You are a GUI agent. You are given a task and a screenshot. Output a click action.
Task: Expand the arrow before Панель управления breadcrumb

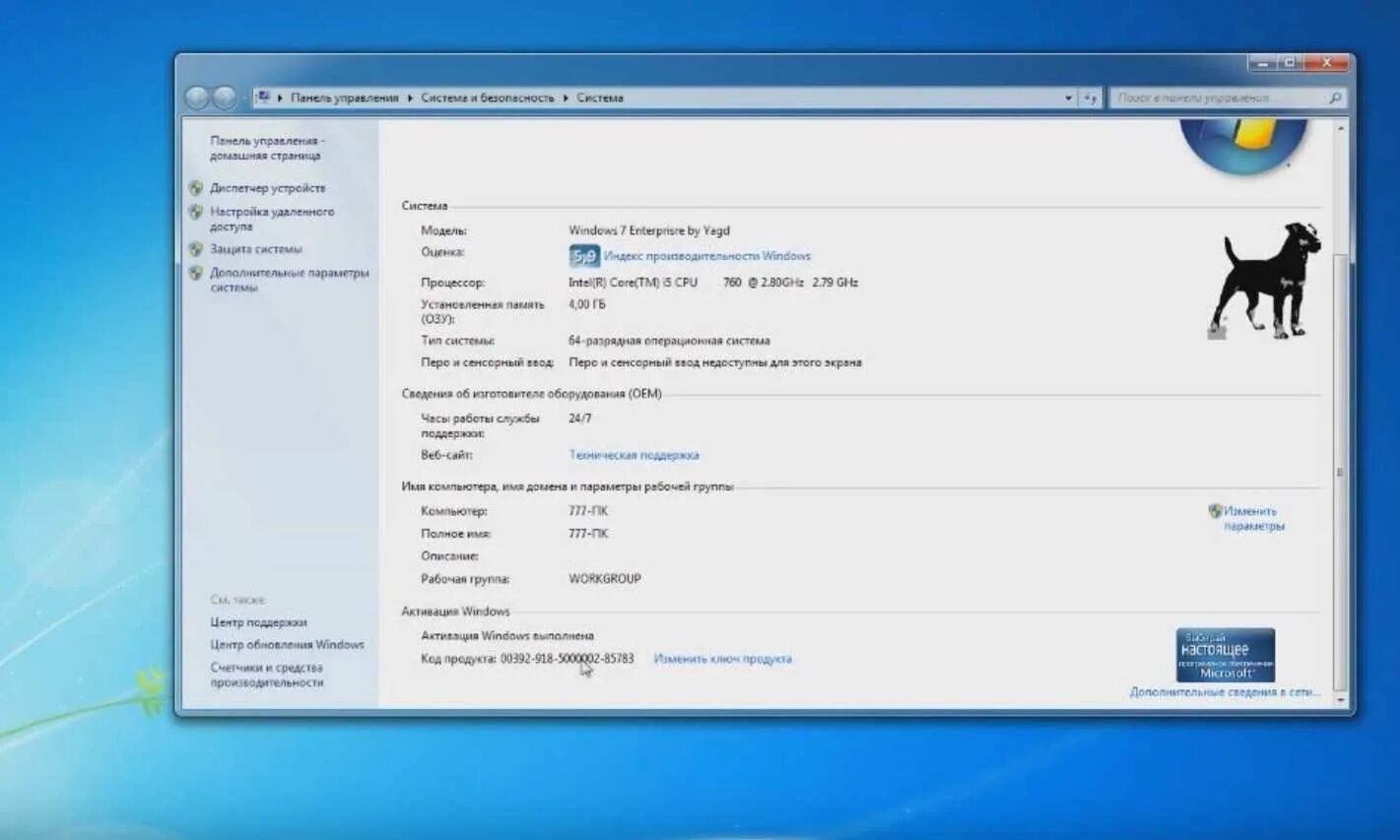coord(280,97)
